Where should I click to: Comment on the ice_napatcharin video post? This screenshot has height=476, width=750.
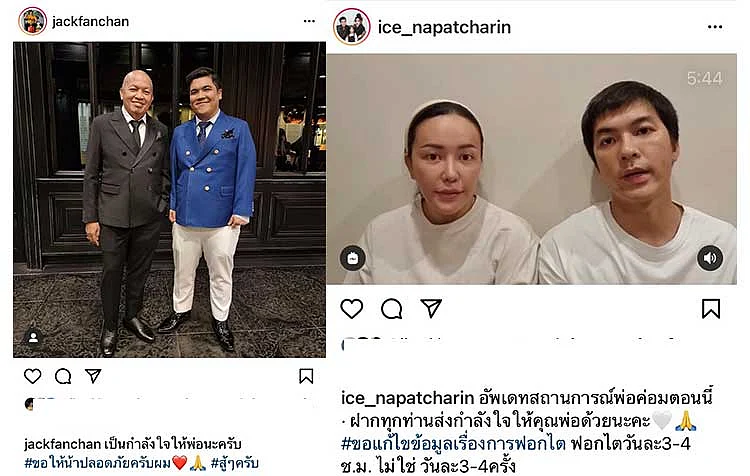392,309
